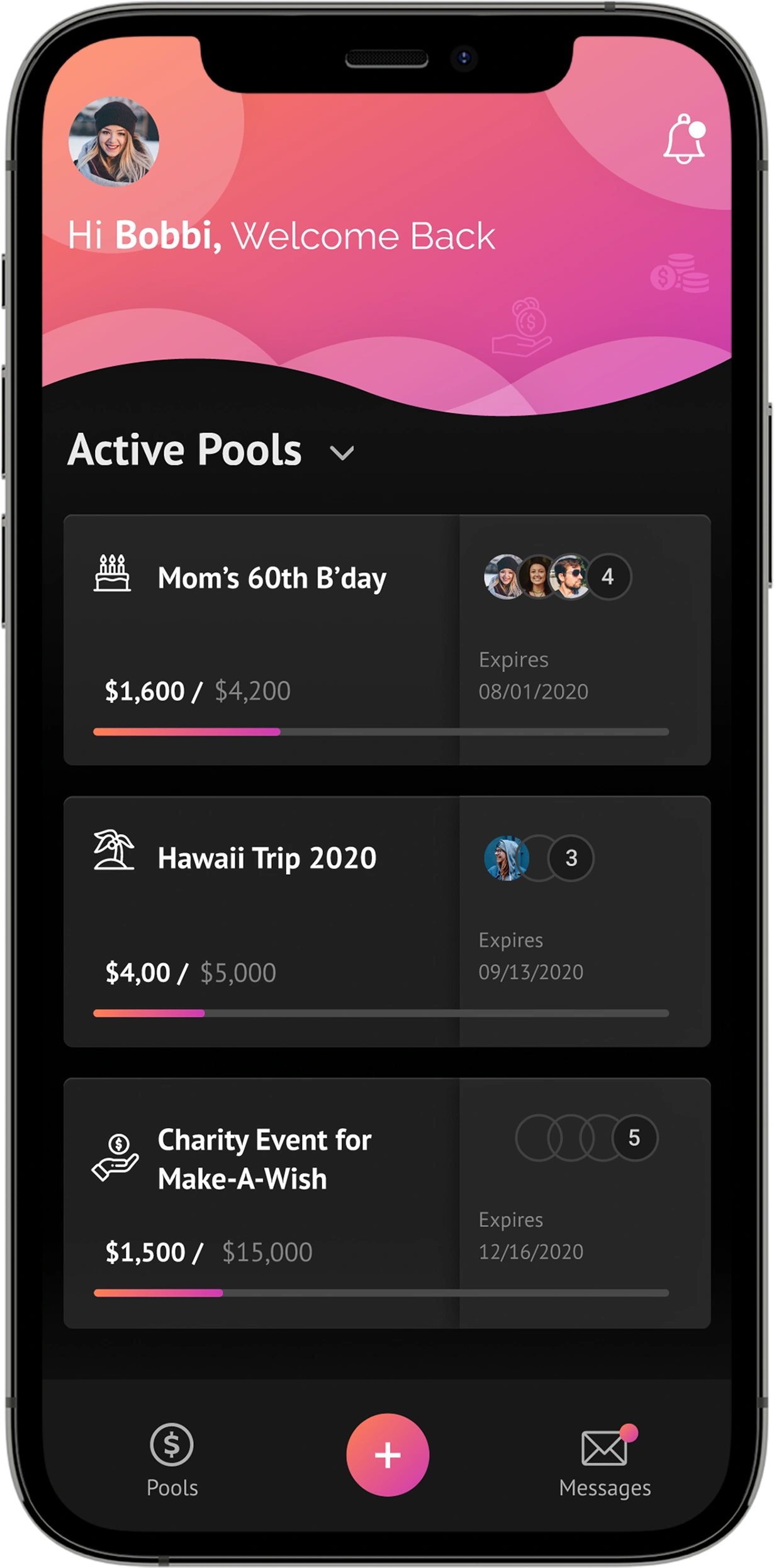774x1568 pixels.
Task: Tap Bobbi's profile avatar photo
Action: coord(114,142)
